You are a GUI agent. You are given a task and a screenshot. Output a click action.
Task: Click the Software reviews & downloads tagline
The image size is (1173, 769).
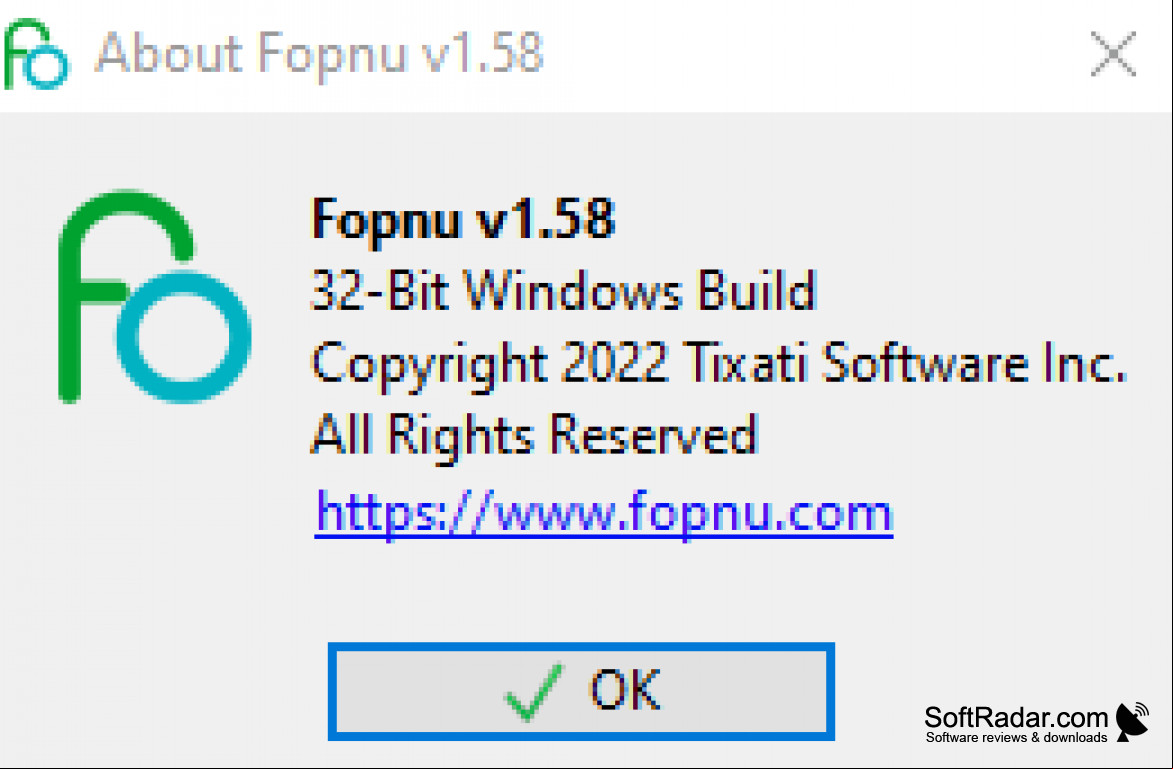(1017, 738)
